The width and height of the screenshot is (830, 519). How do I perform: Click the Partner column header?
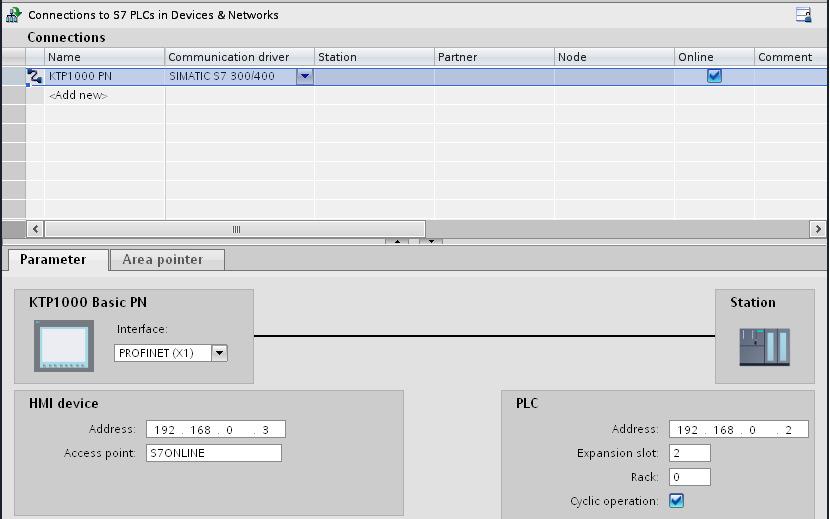(x=494, y=57)
